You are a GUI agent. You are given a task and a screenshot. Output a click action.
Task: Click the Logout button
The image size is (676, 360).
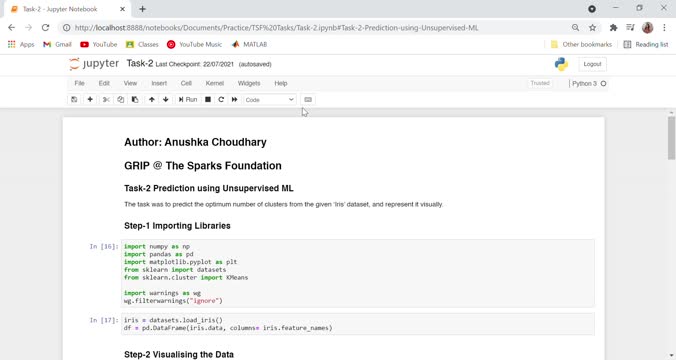tap(592, 64)
